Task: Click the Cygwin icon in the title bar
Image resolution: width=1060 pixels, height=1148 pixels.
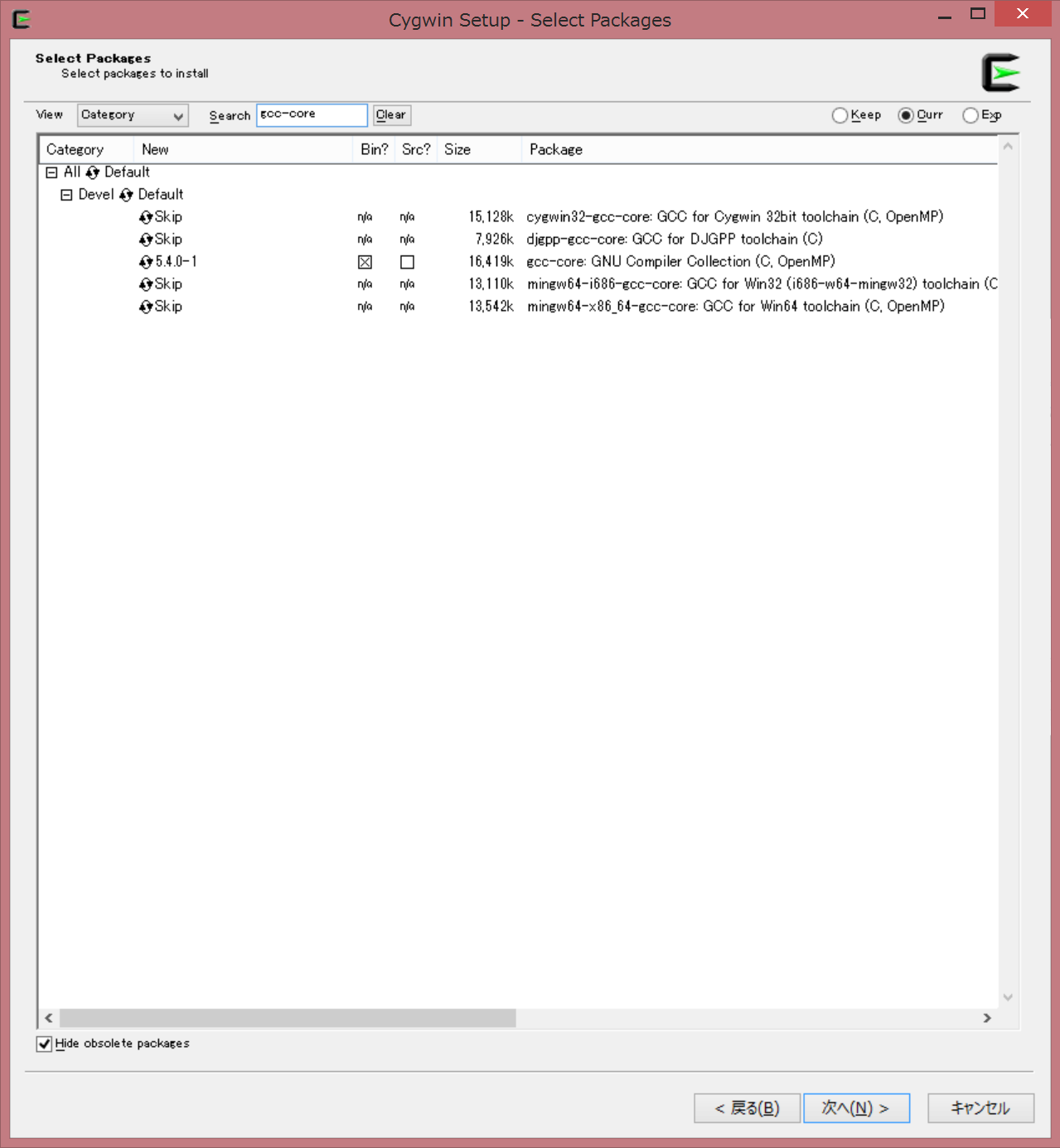Action: [20, 18]
